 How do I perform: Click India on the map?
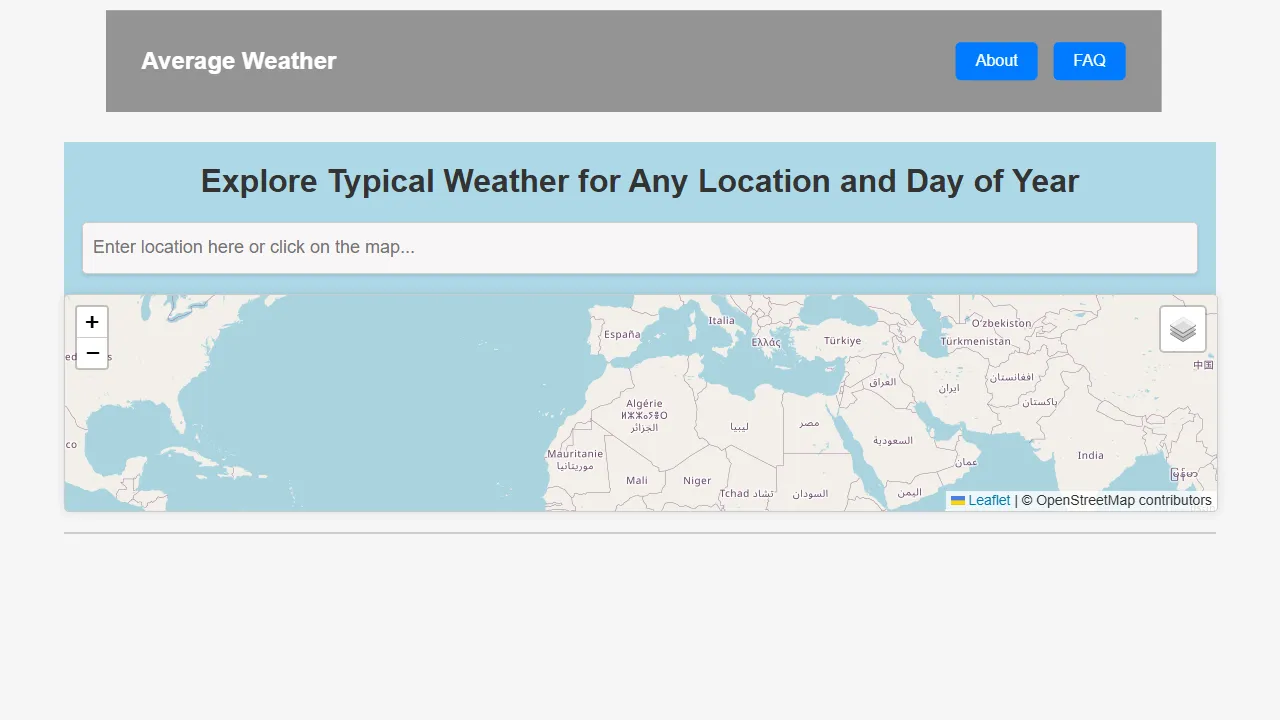(x=1091, y=455)
